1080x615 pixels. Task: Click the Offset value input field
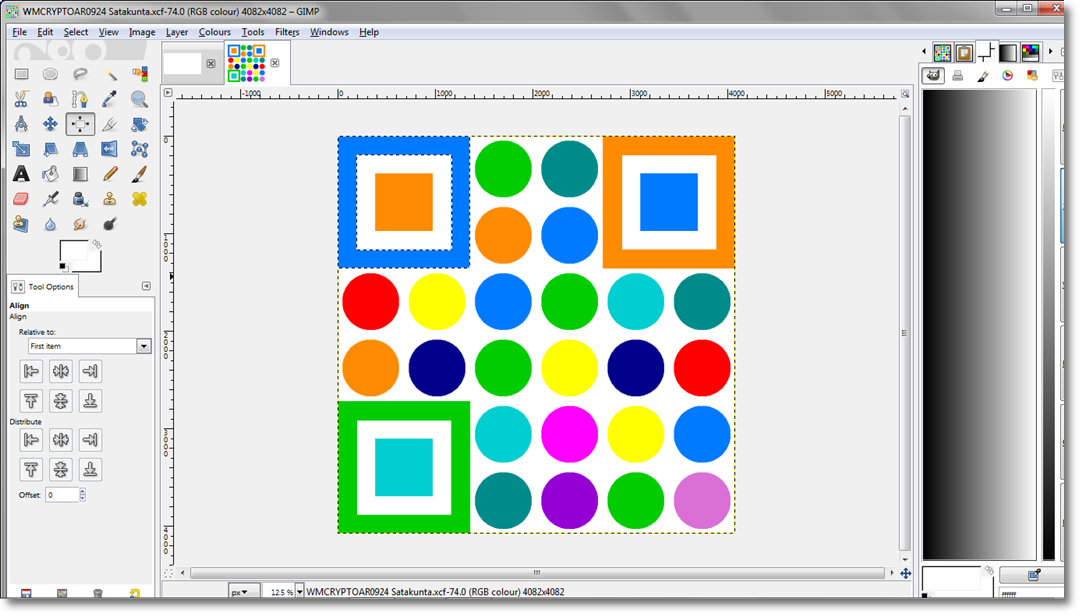click(63, 495)
